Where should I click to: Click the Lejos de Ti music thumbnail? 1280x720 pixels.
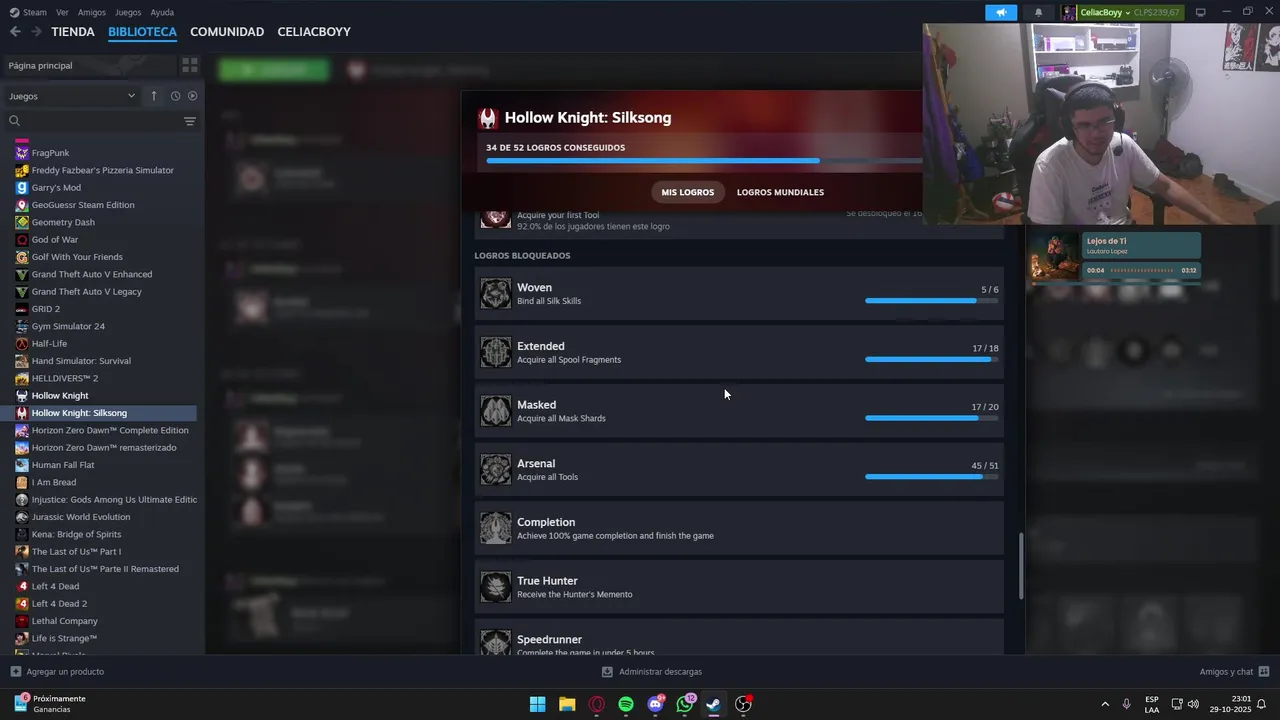pos(1055,257)
